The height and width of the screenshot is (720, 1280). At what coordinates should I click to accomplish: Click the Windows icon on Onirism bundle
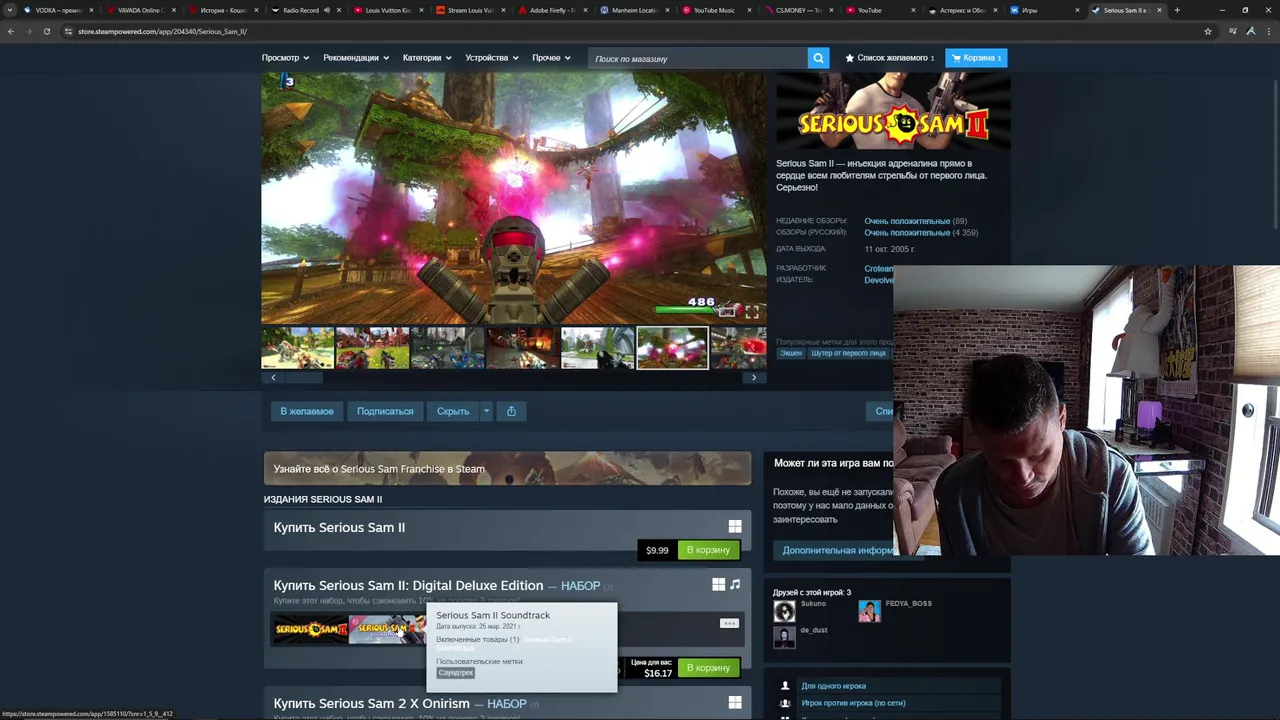tap(735, 703)
